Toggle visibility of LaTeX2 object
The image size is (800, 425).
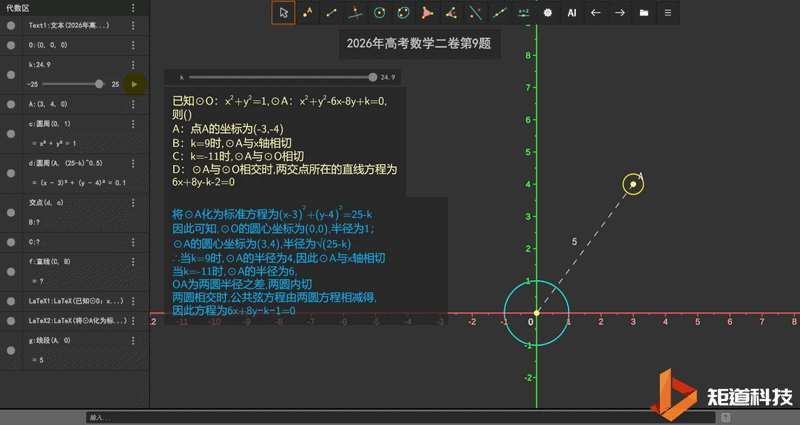(11, 320)
